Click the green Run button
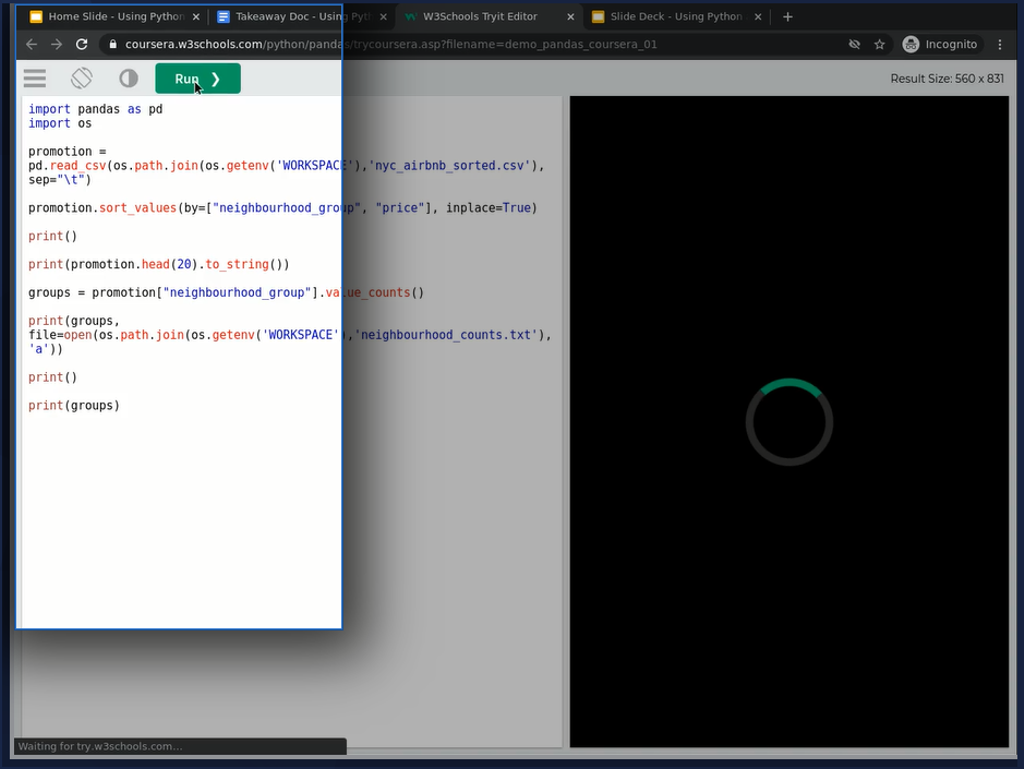Image resolution: width=1024 pixels, height=769 pixels. pos(198,79)
